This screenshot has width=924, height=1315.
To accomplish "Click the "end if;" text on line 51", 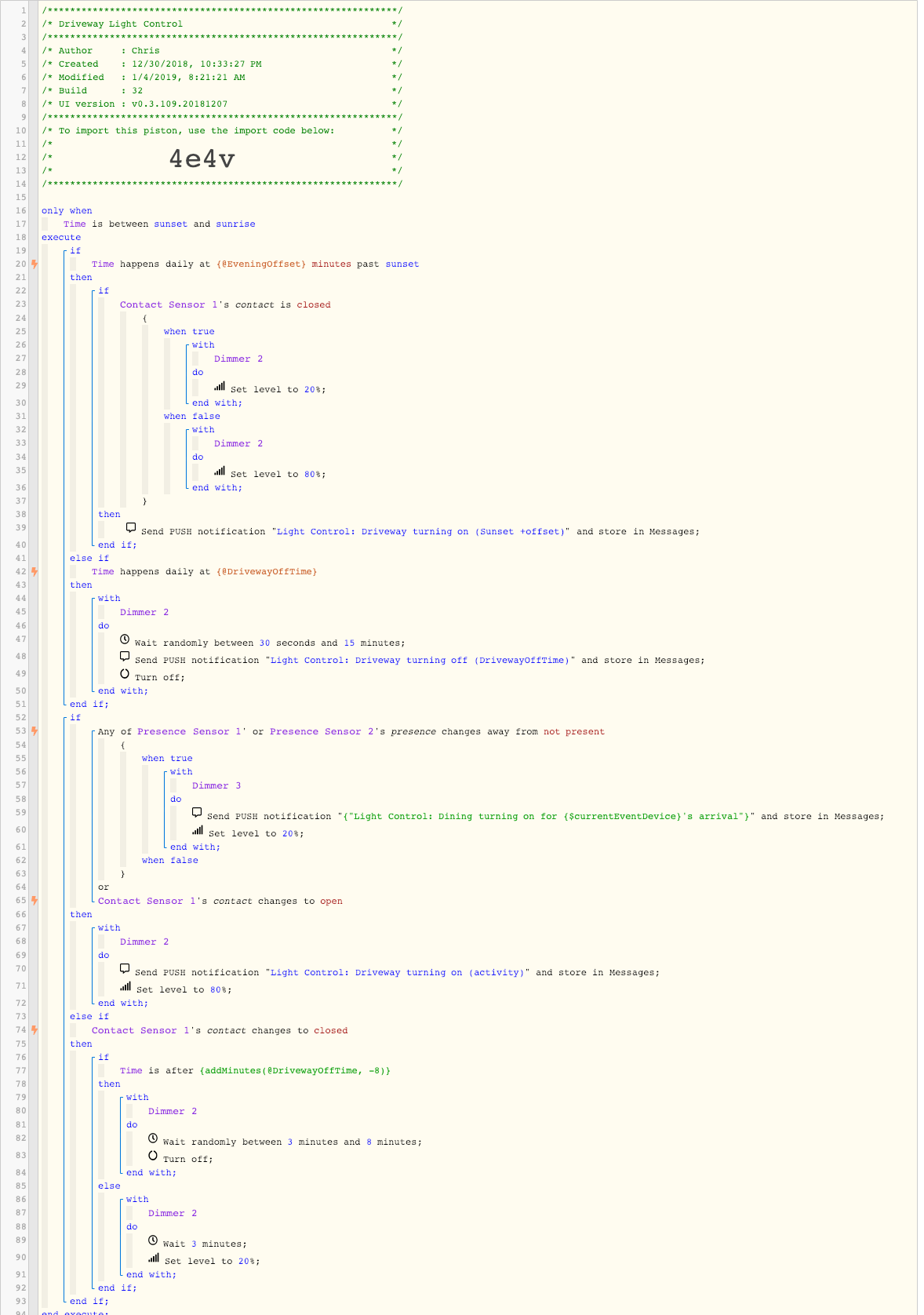I will [89, 705].
